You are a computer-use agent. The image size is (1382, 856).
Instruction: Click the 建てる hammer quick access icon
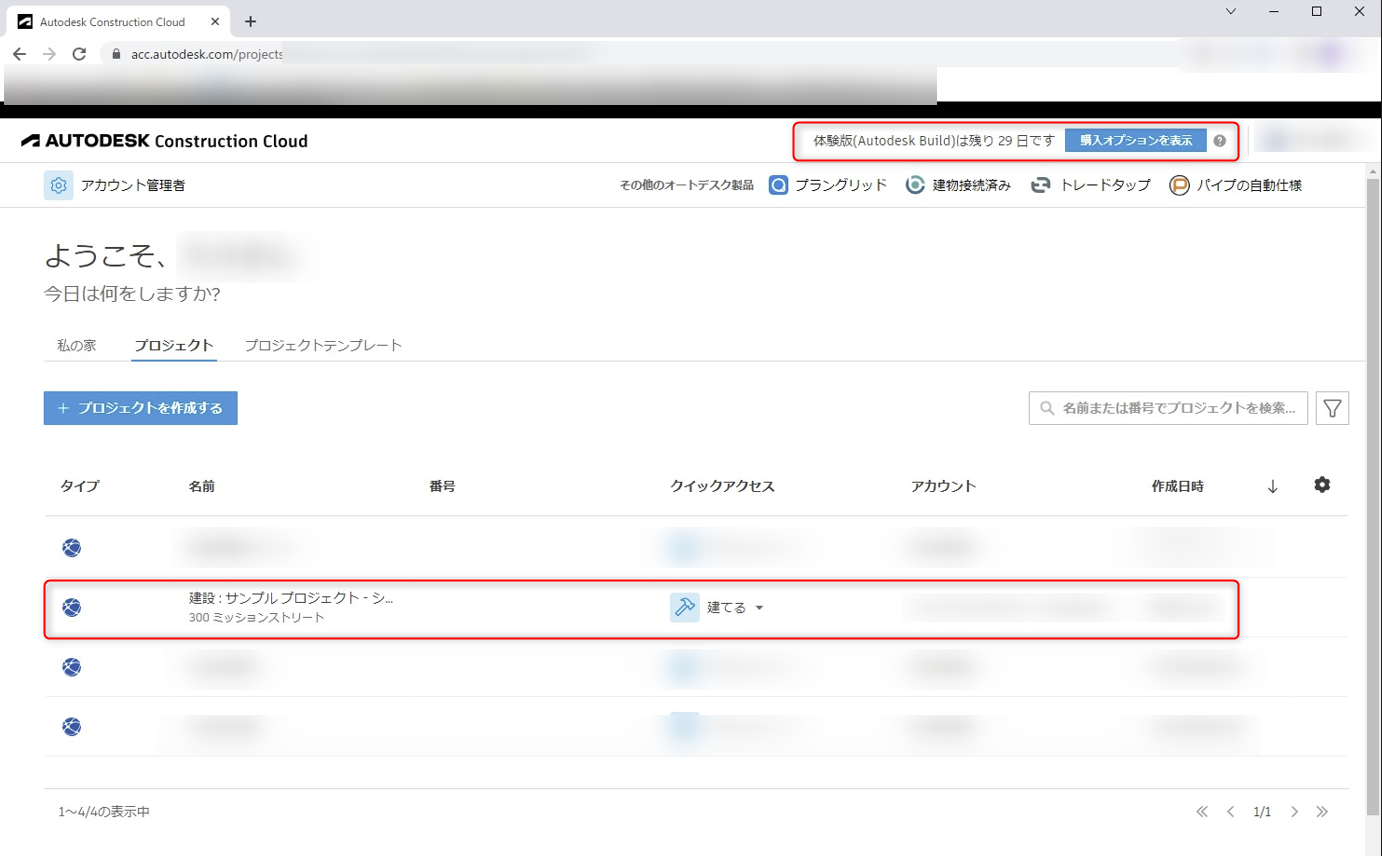[684, 606]
